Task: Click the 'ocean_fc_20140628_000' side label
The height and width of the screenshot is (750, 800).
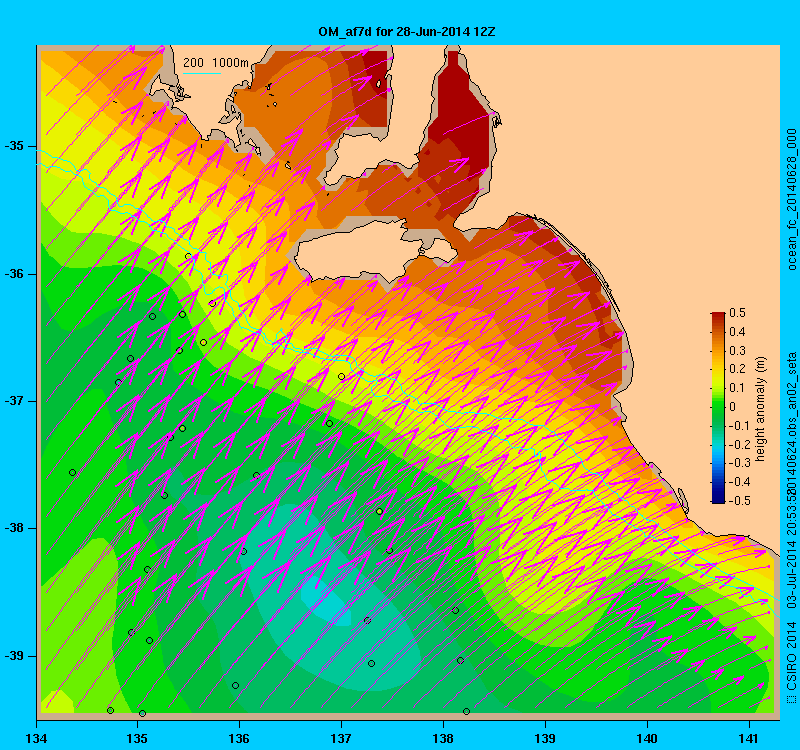Action: click(x=792, y=199)
